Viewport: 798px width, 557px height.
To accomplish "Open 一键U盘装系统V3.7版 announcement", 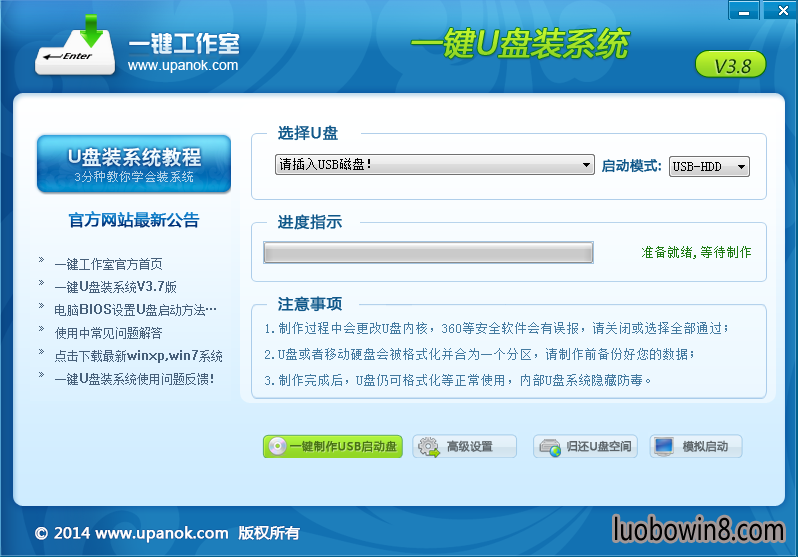I will click(116, 287).
